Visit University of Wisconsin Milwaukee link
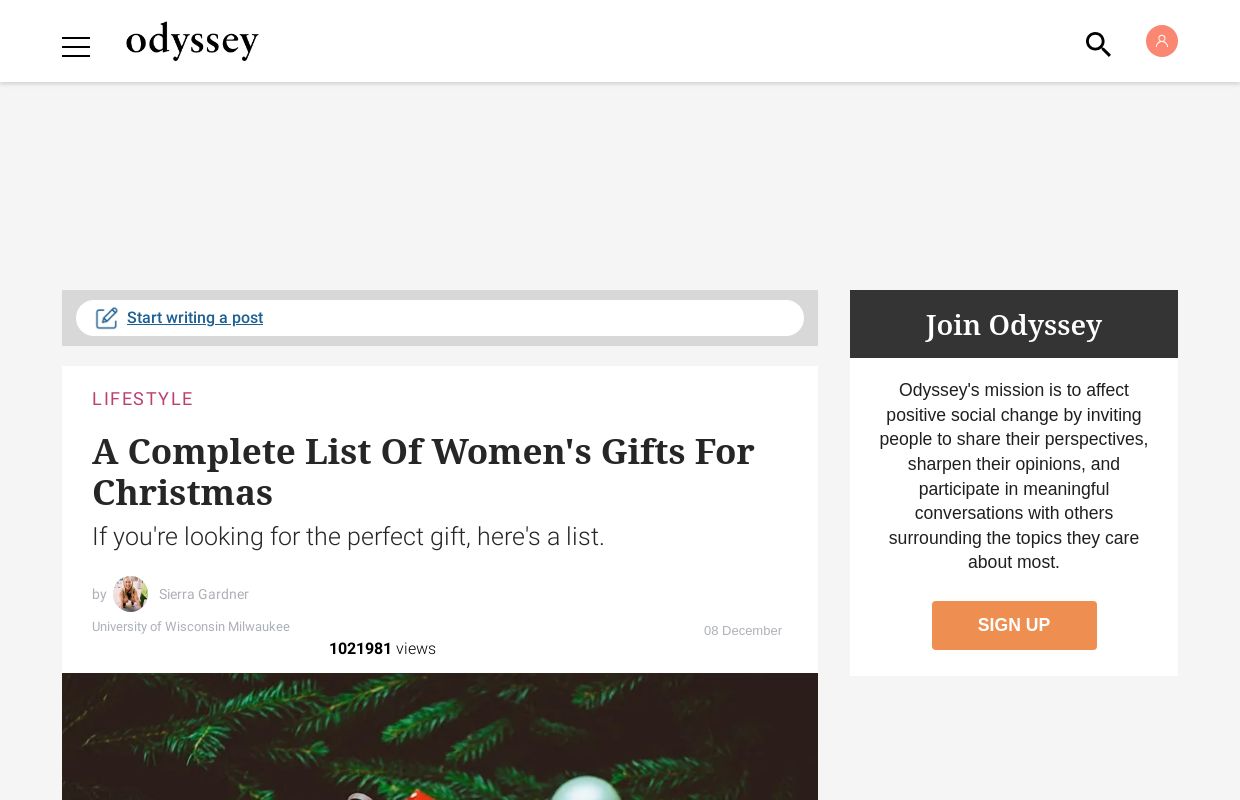The width and height of the screenshot is (1240, 800). [191, 627]
